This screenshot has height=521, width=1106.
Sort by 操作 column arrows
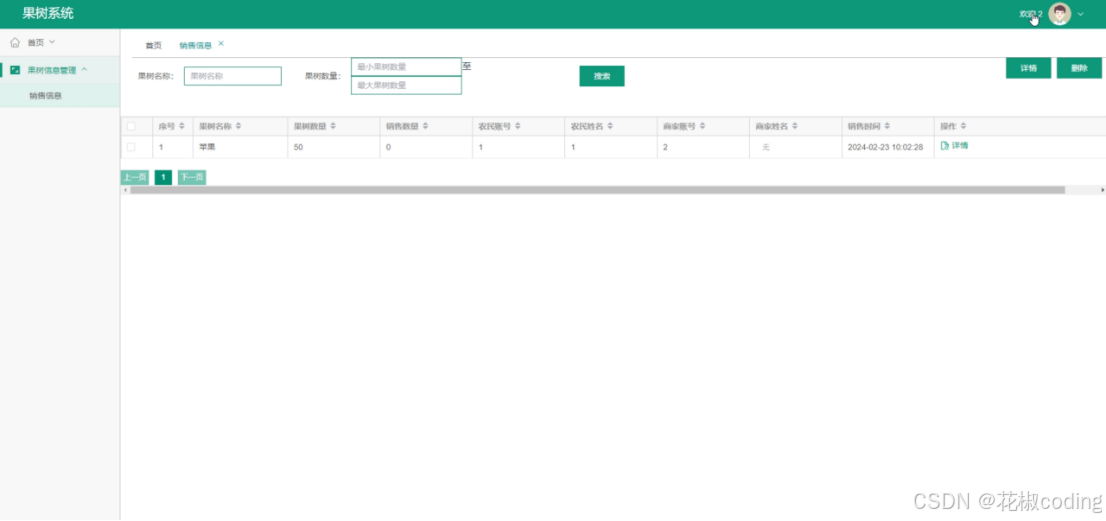(x=964, y=126)
